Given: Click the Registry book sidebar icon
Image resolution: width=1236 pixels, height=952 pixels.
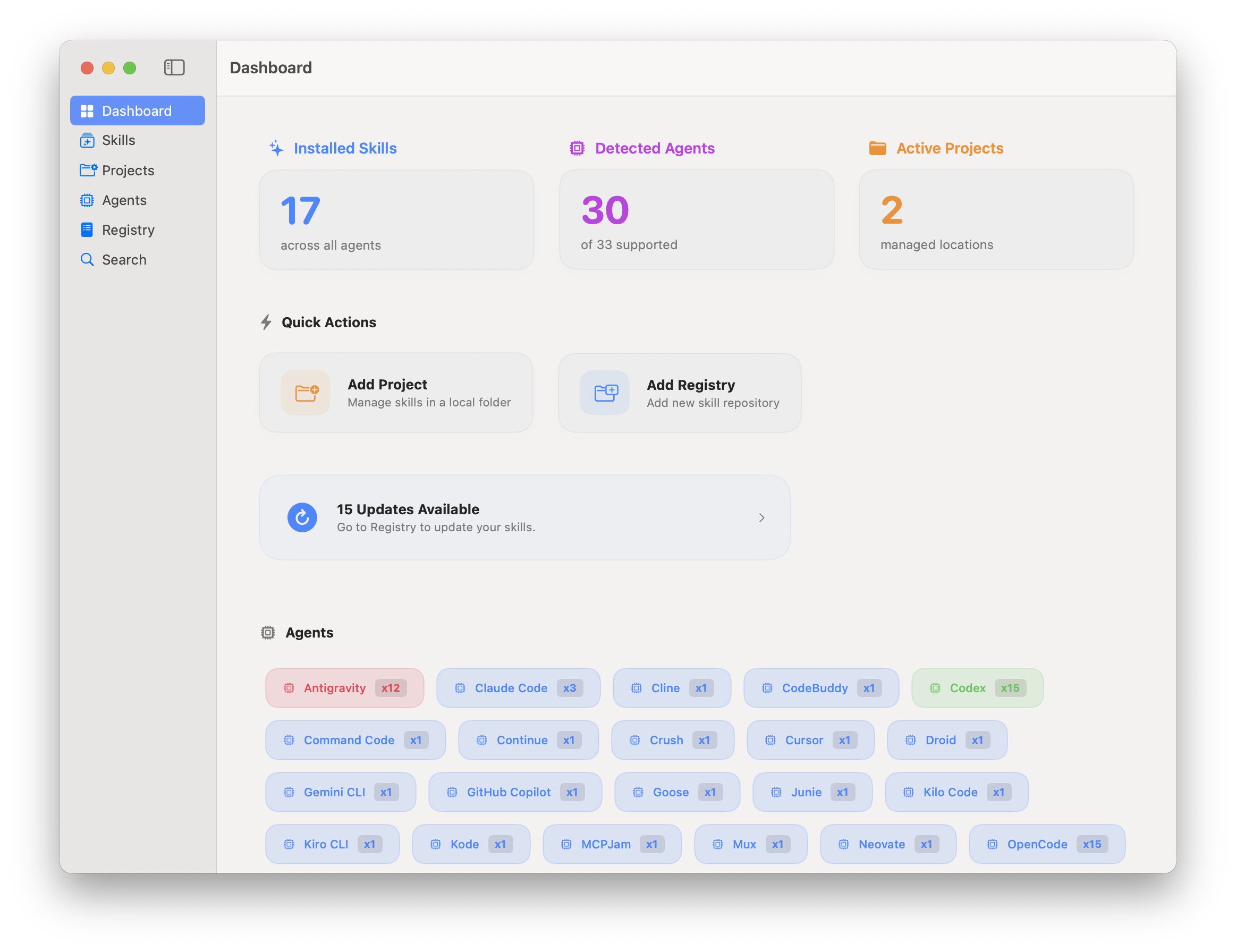Looking at the screenshot, I should click(87, 229).
